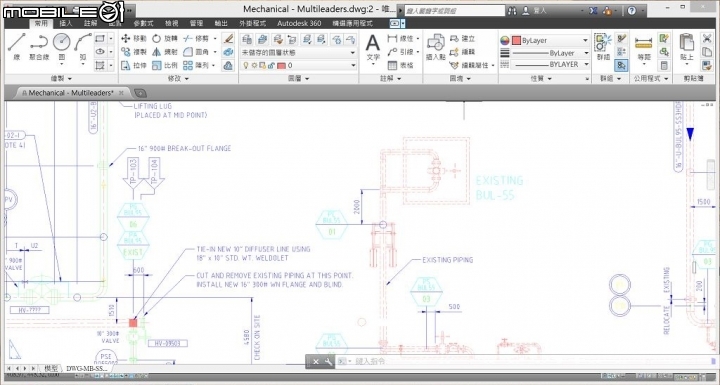This screenshot has width=720, height=385.
Task: Select the Arc (弧) tool
Action: pyautogui.click(x=83, y=46)
